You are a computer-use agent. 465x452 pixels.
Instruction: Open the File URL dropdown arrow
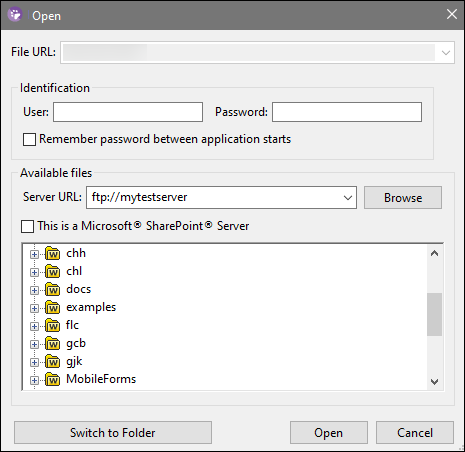pos(446,52)
